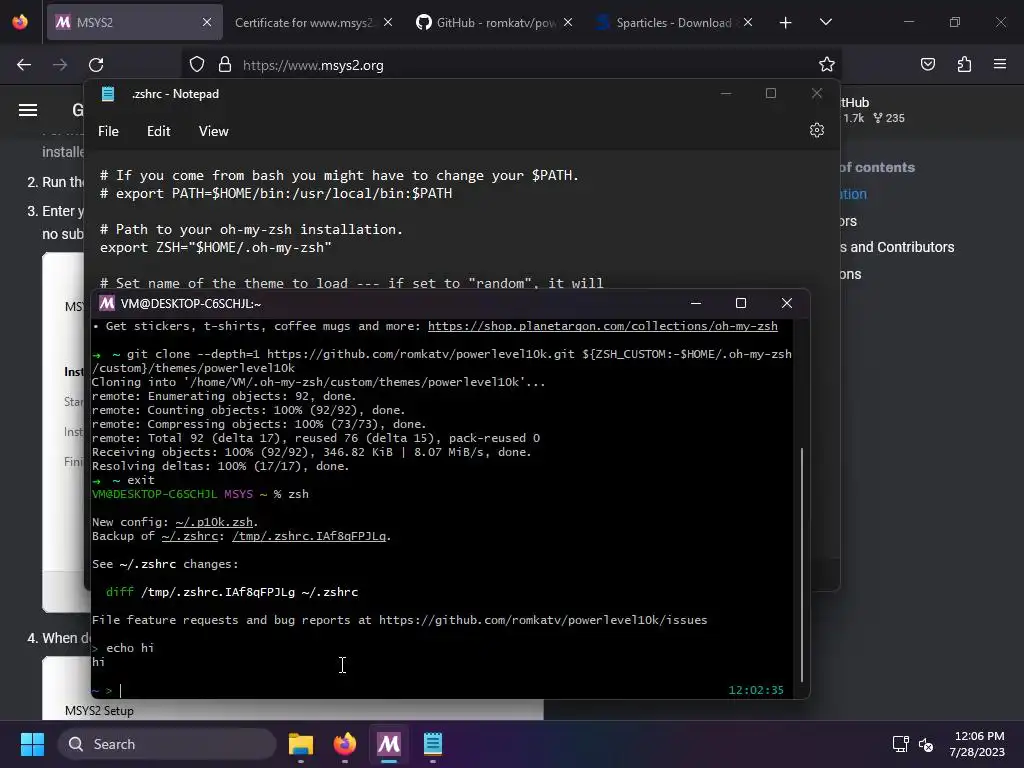The height and width of the screenshot is (768, 1024).
Task: Click the MSYS2 terminal title bar icon
Action: tap(106, 303)
